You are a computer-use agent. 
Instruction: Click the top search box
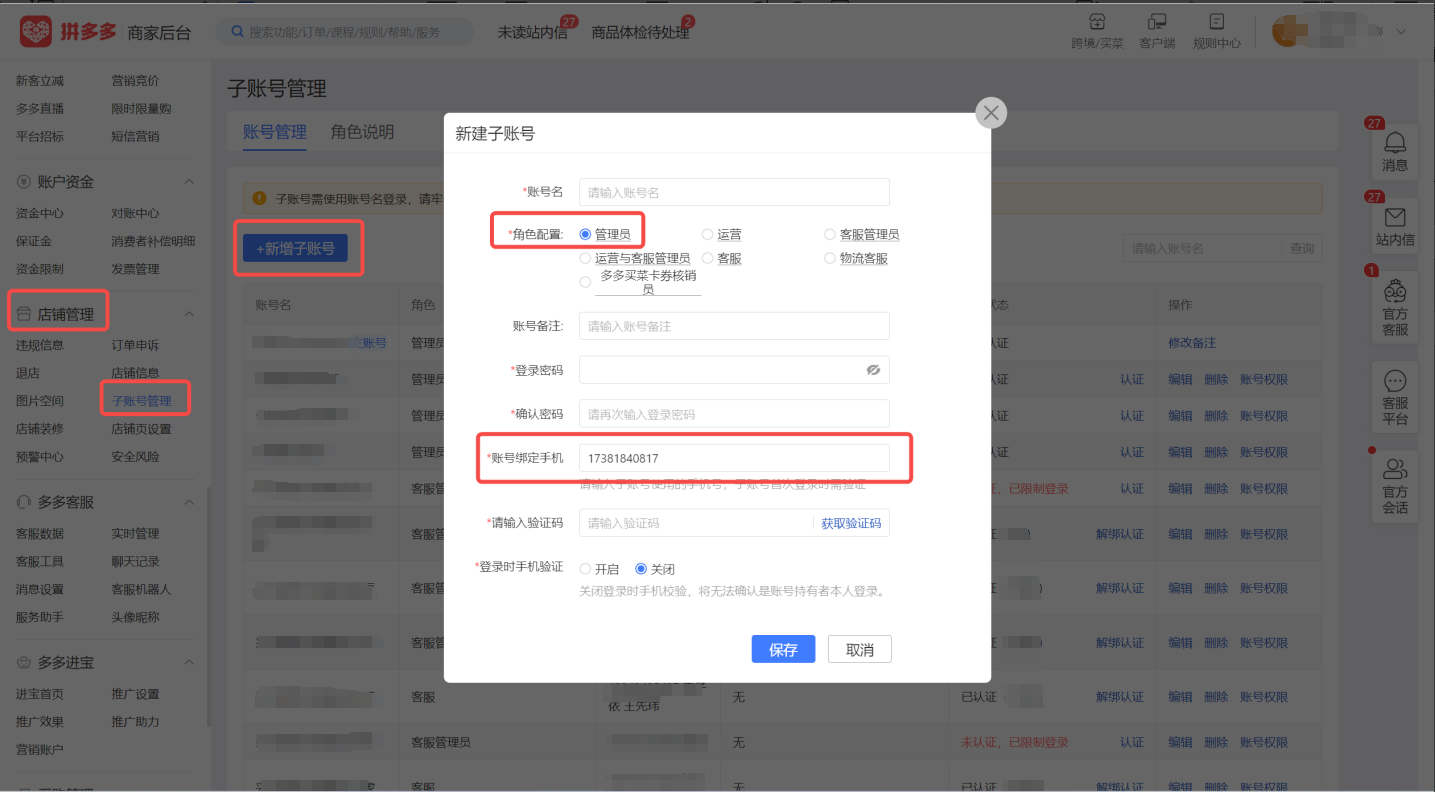coord(345,32)
